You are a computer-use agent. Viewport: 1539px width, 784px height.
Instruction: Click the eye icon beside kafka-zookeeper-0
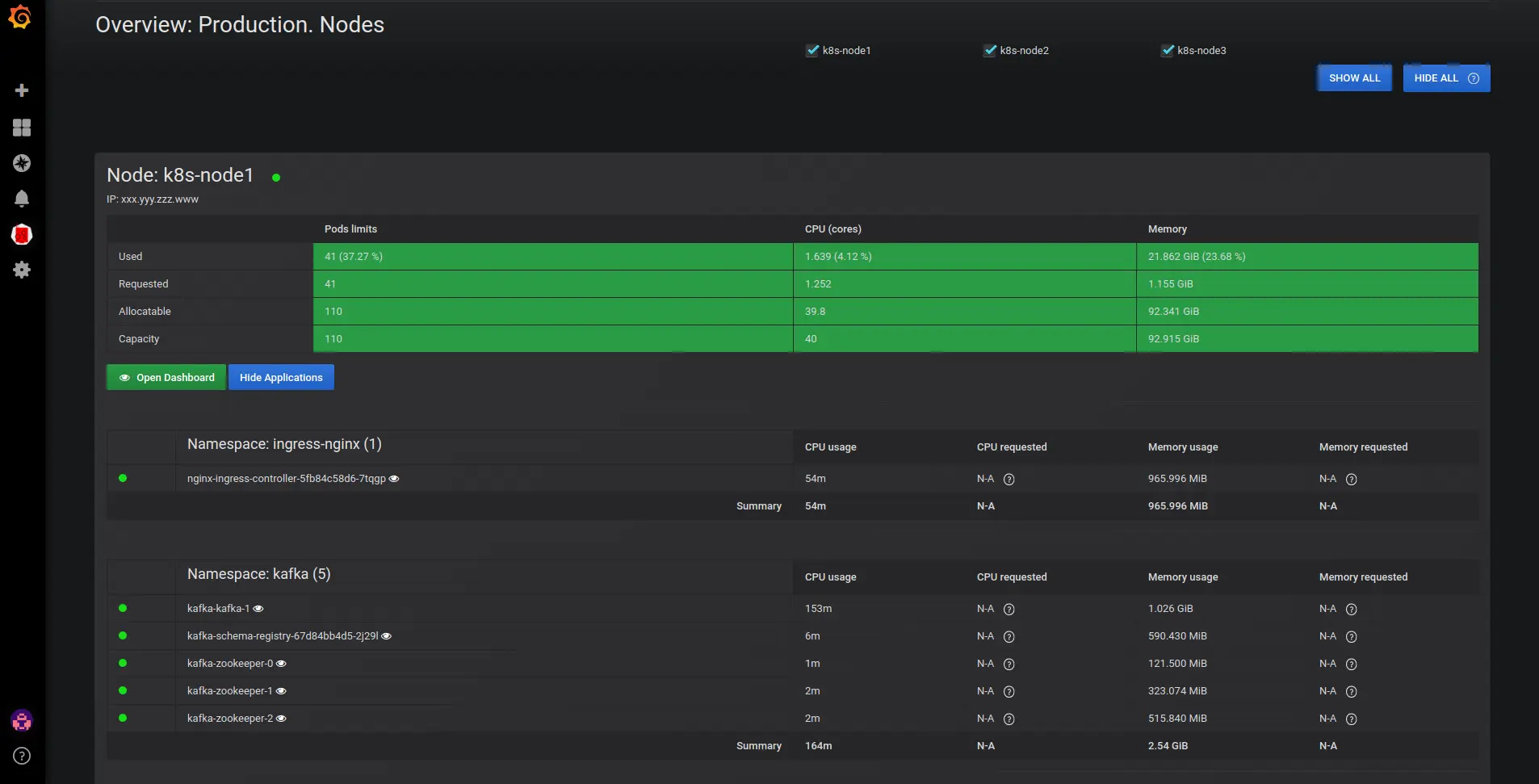[x=281, y=663]
